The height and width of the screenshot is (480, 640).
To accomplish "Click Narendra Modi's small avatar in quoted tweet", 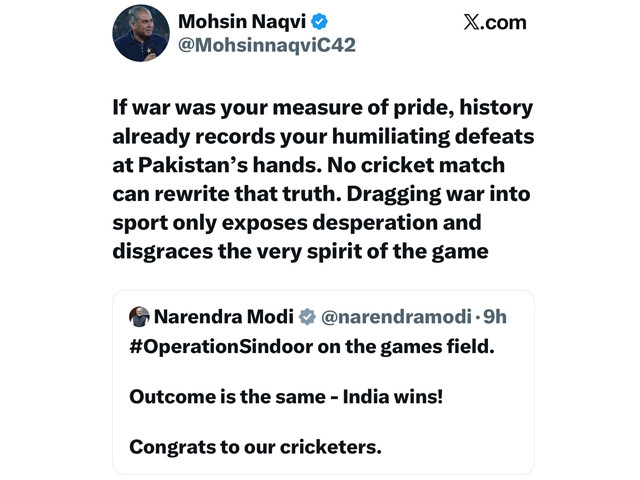I will (x=139, y=317).
